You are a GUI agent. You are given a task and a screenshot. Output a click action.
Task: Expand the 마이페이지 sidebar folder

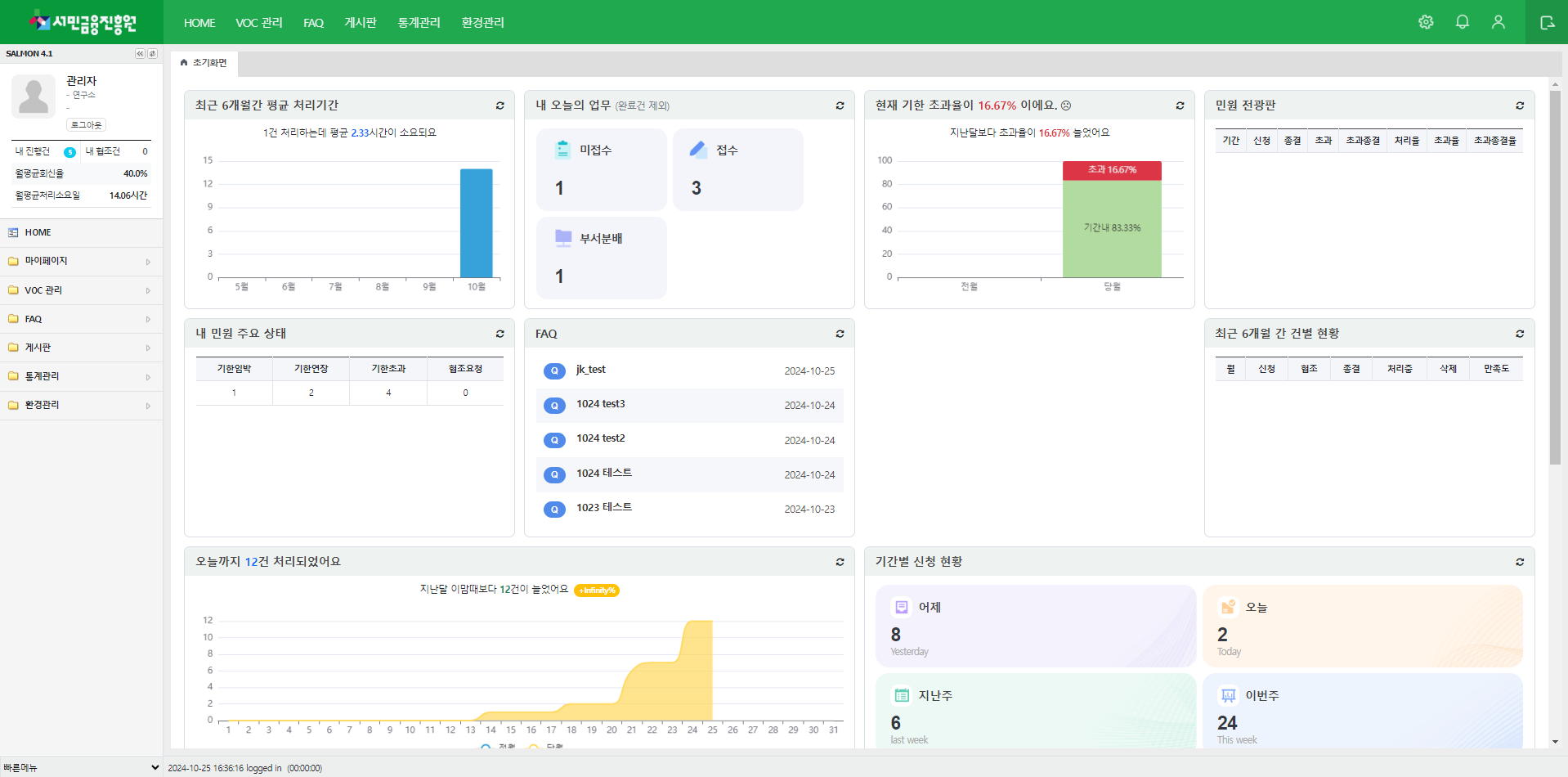pos(81,262)
